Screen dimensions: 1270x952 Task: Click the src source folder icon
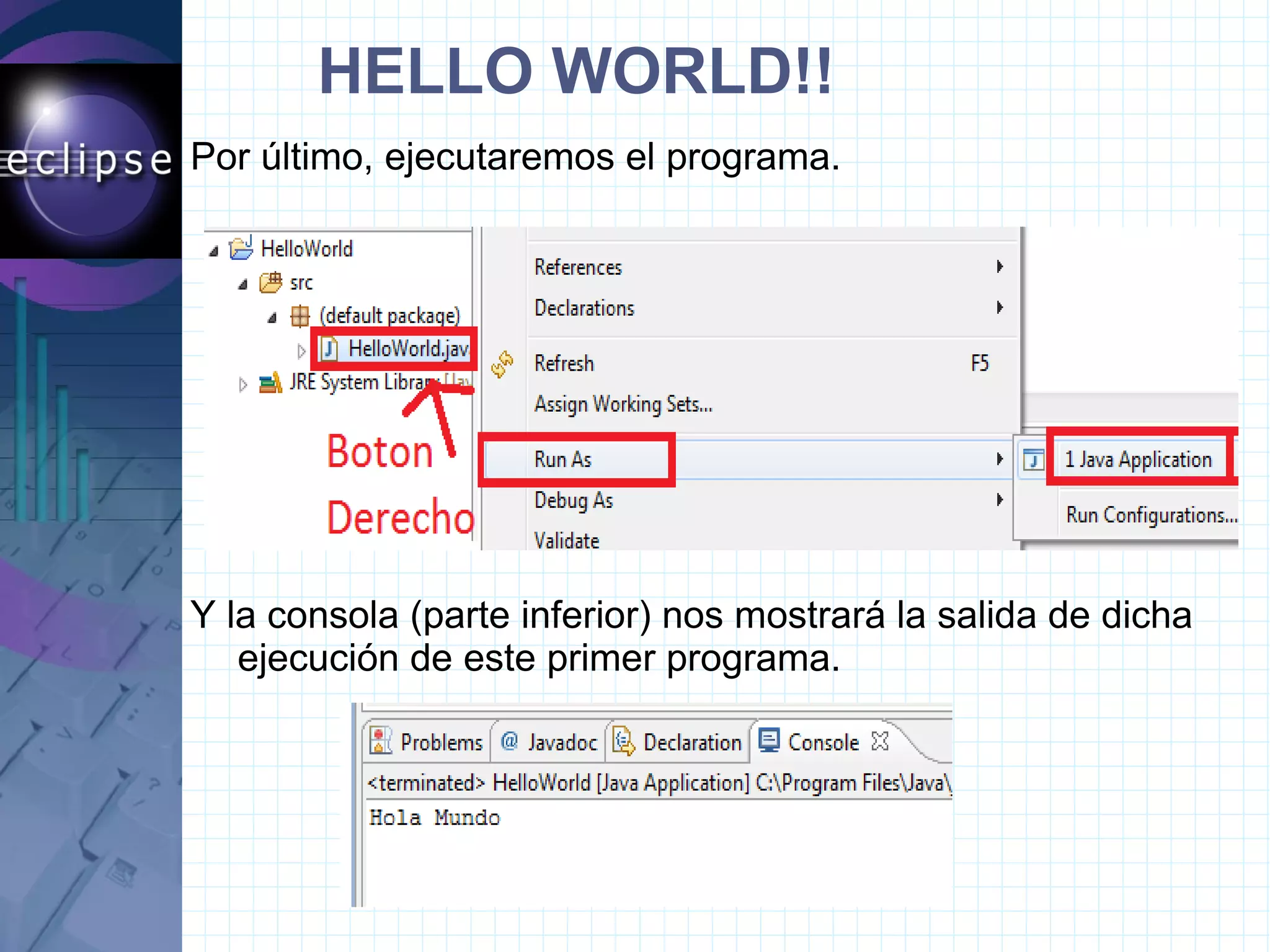click(270, 283)
